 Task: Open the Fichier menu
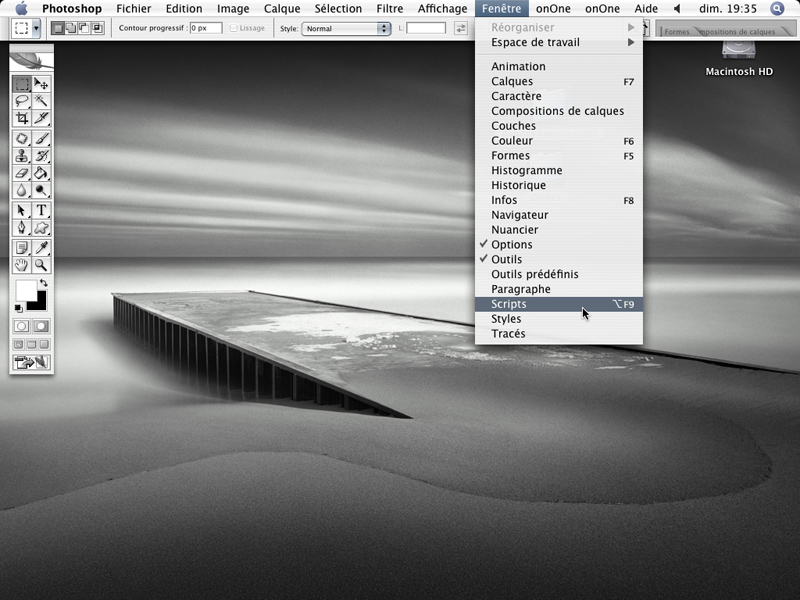tap(134, 9)
